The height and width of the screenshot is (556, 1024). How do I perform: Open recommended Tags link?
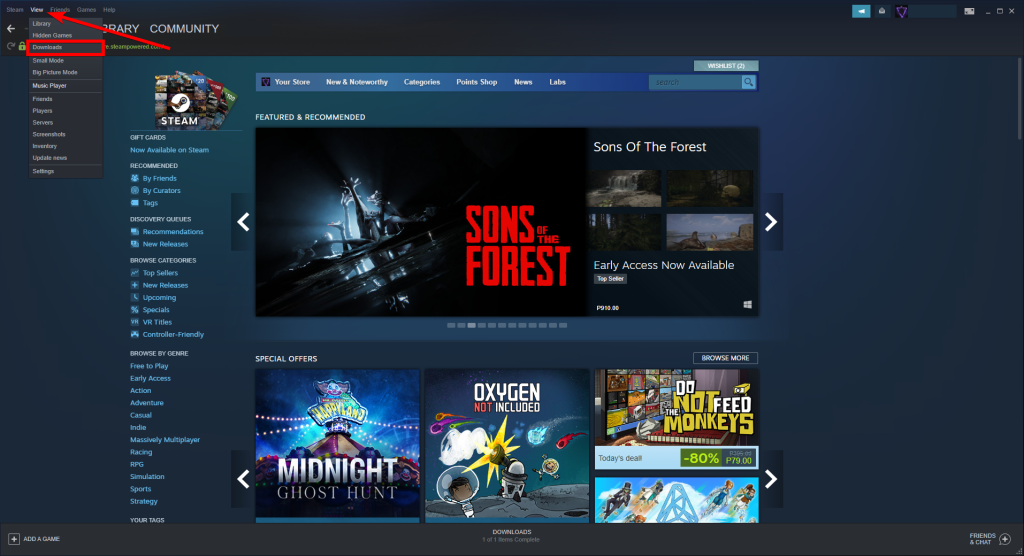coord(150,203)
